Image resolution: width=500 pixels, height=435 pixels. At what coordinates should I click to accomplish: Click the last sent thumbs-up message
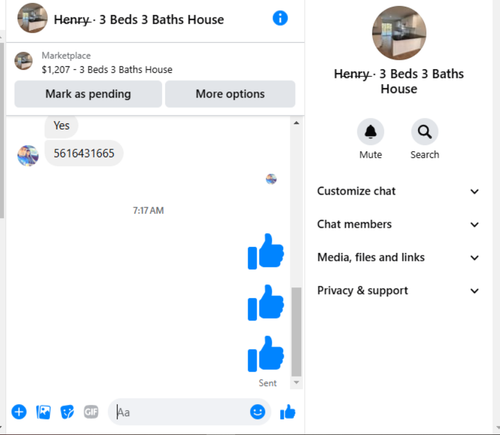pos(266,354)
